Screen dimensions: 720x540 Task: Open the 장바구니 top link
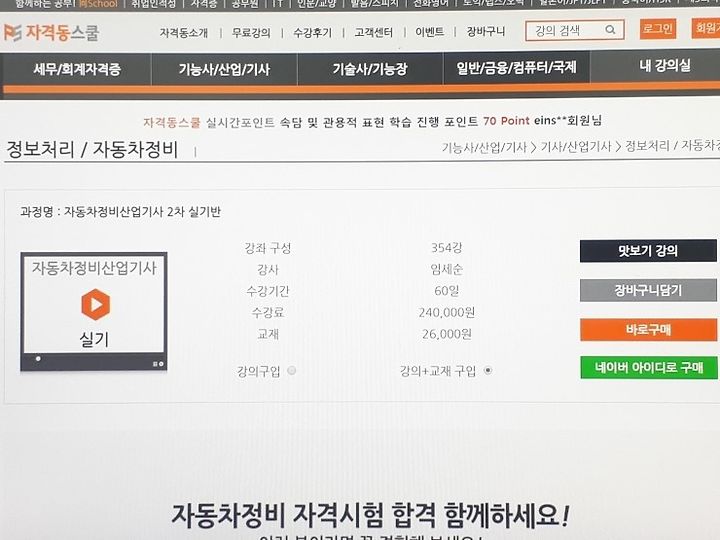485,31
